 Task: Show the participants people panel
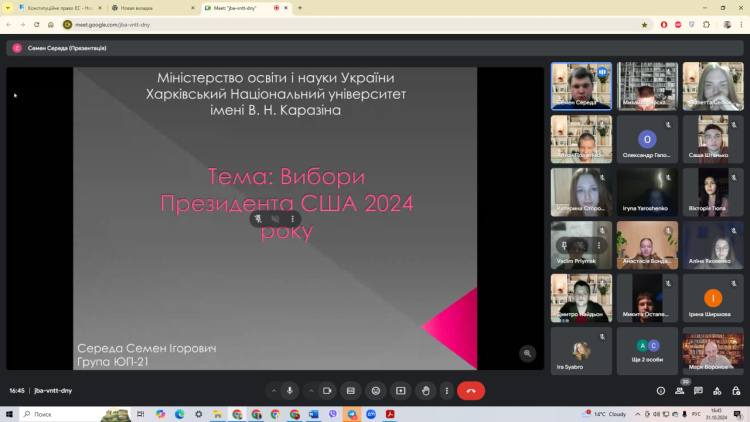coord(679,391)
